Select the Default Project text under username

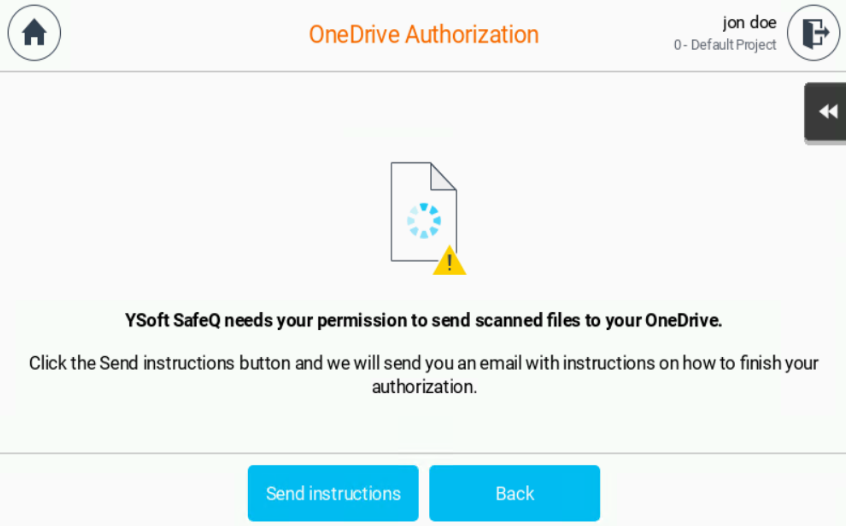coord(733,45)
